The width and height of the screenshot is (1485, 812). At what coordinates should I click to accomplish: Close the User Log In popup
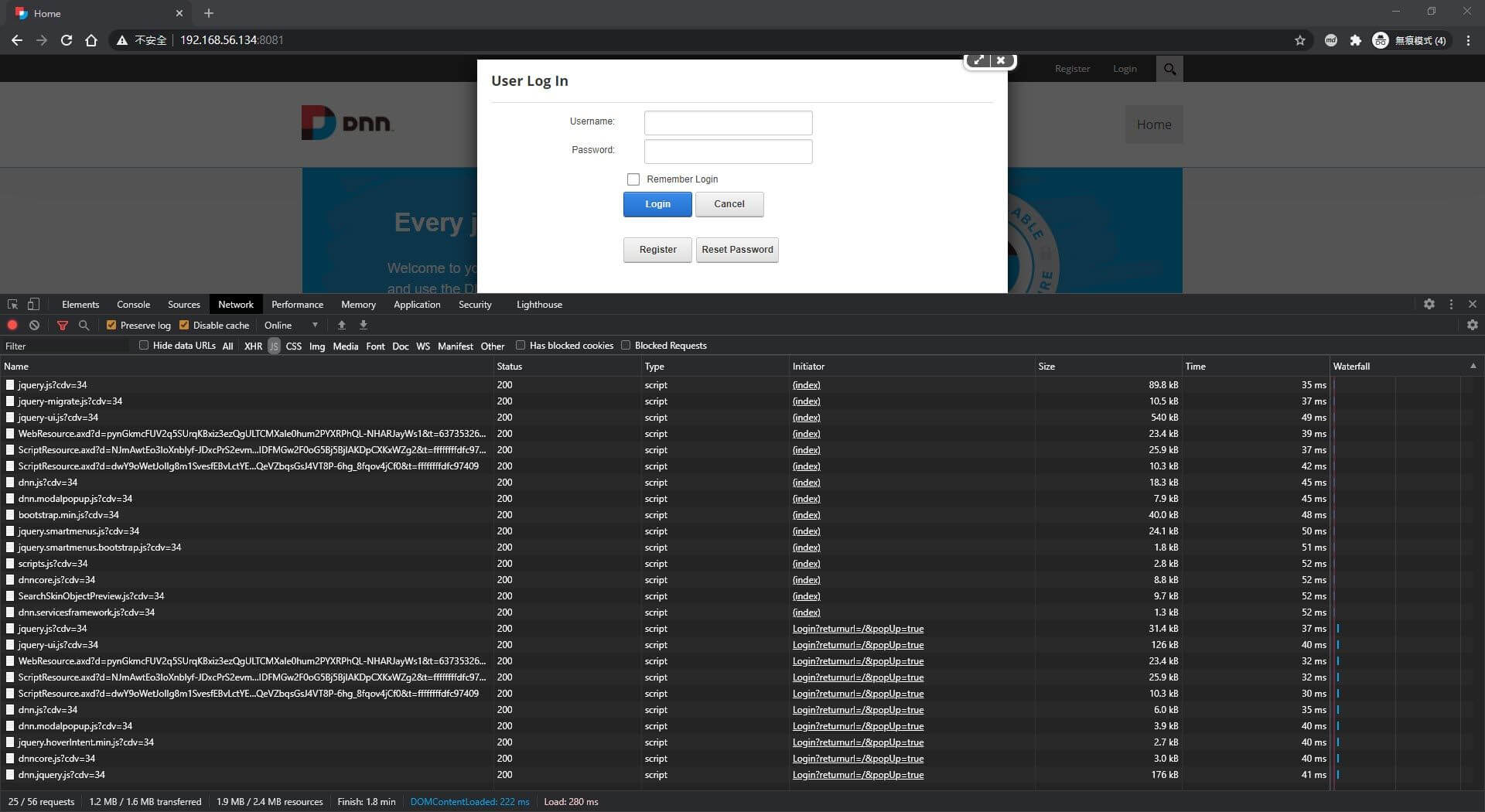(1001, 60)
